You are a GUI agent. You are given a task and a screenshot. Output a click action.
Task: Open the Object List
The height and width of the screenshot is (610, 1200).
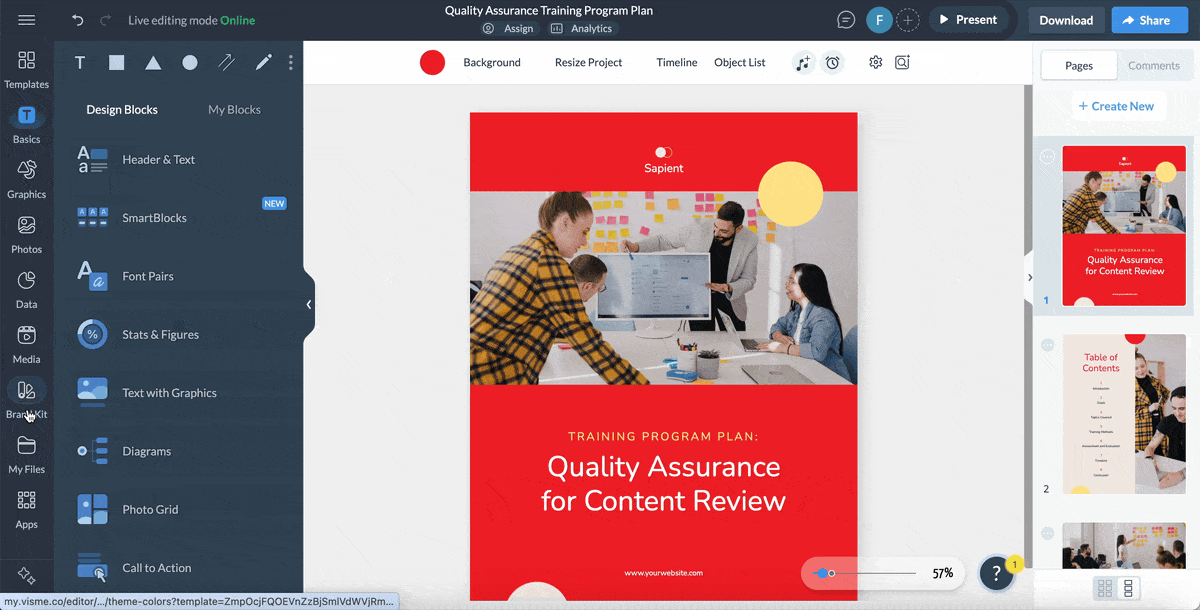pyautogui.click(x=740, y=62)
